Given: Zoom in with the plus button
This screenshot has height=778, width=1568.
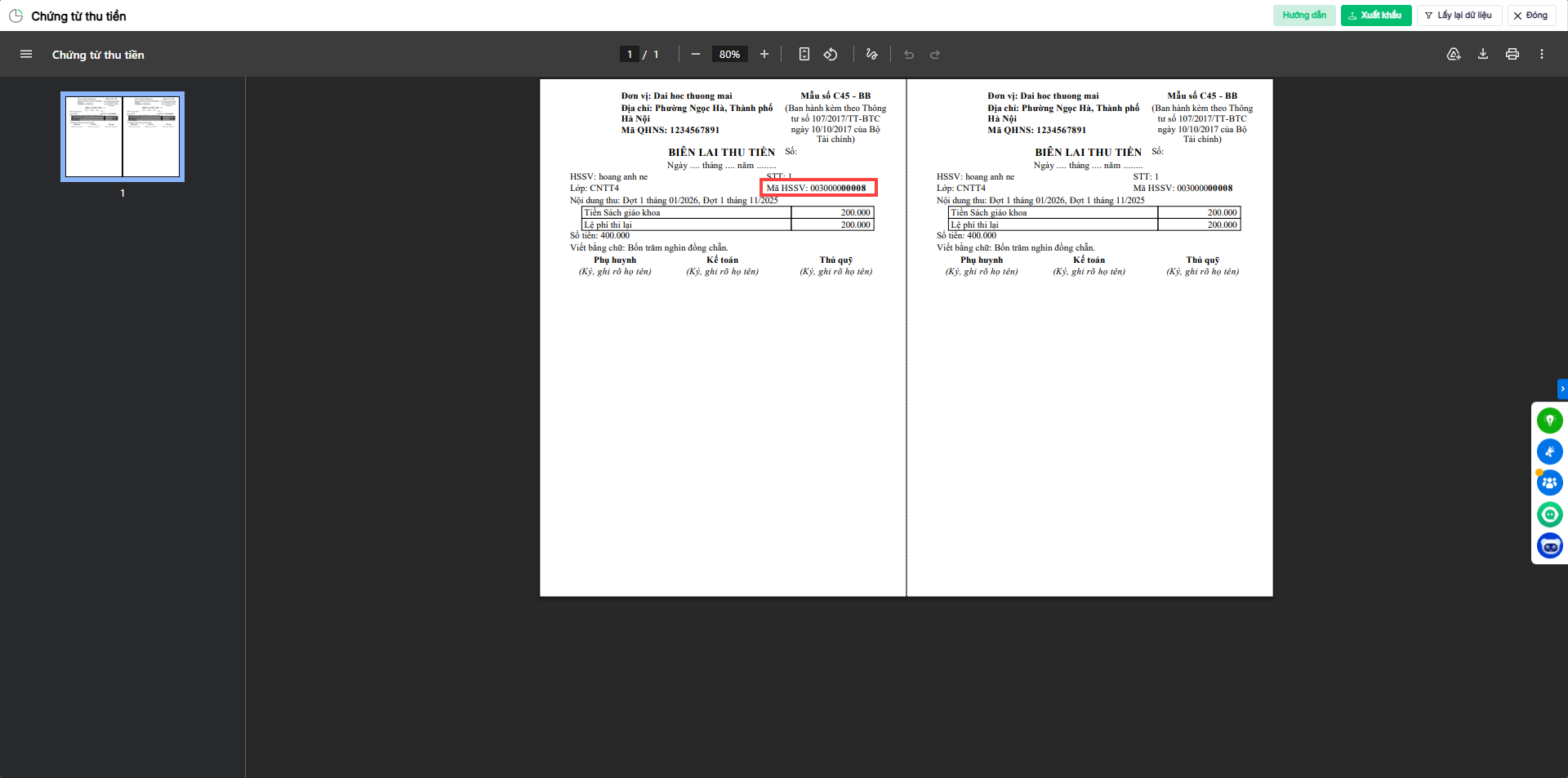Looking at the screenshot, I should pyautogui.click(x=764, y=55).
